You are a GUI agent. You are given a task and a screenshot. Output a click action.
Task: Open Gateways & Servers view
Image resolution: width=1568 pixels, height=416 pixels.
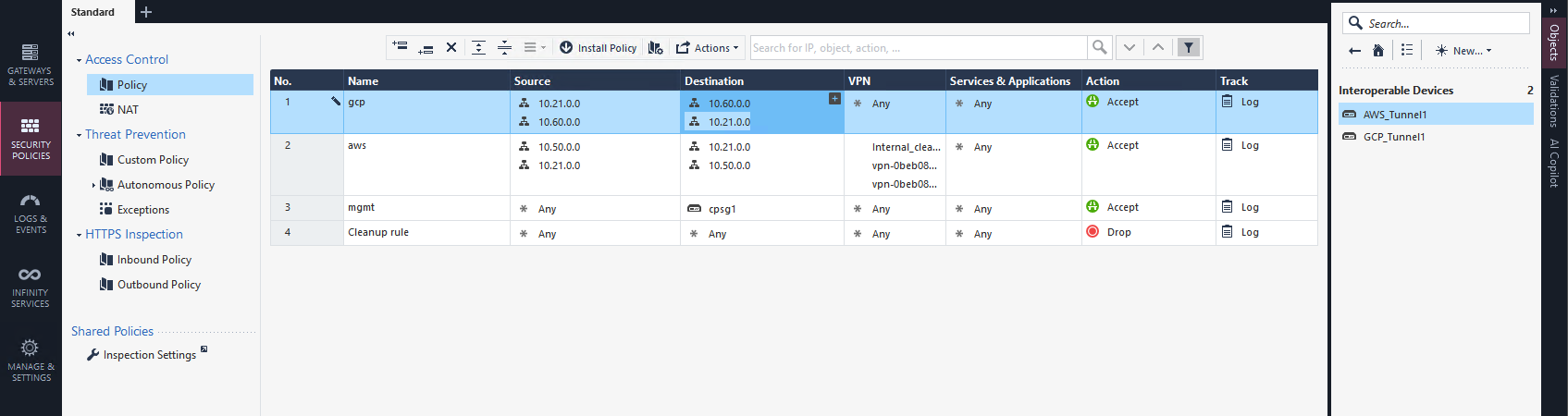tap(31, 64)
